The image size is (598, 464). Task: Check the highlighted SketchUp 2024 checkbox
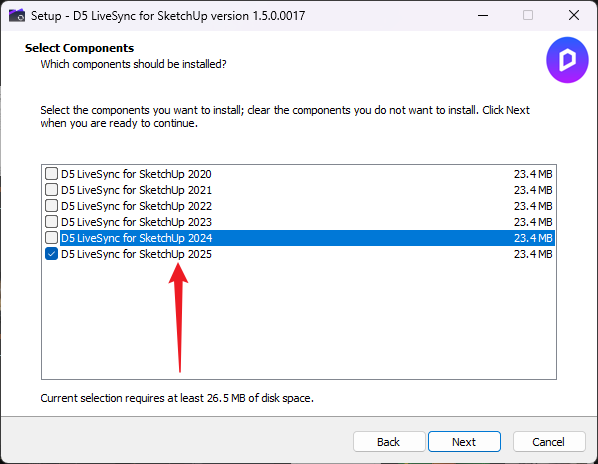point(51,238)
